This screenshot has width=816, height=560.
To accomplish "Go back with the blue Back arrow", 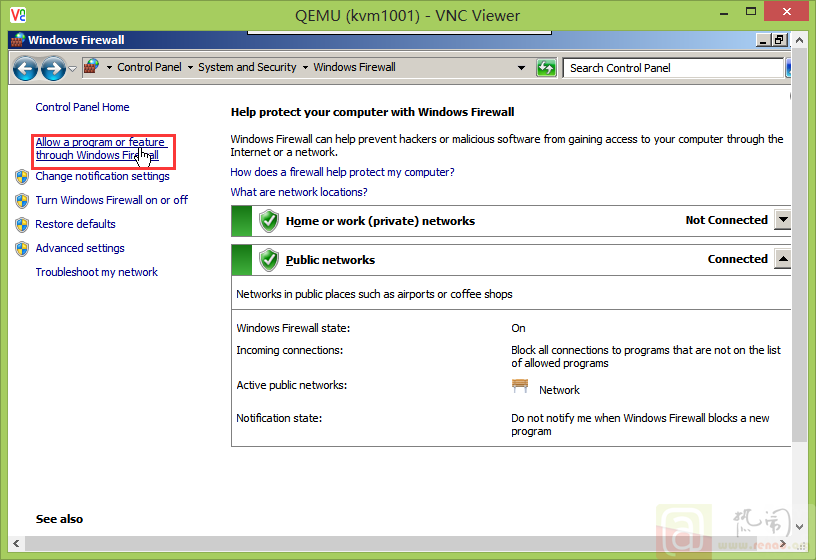I will [x=25, y=68].
